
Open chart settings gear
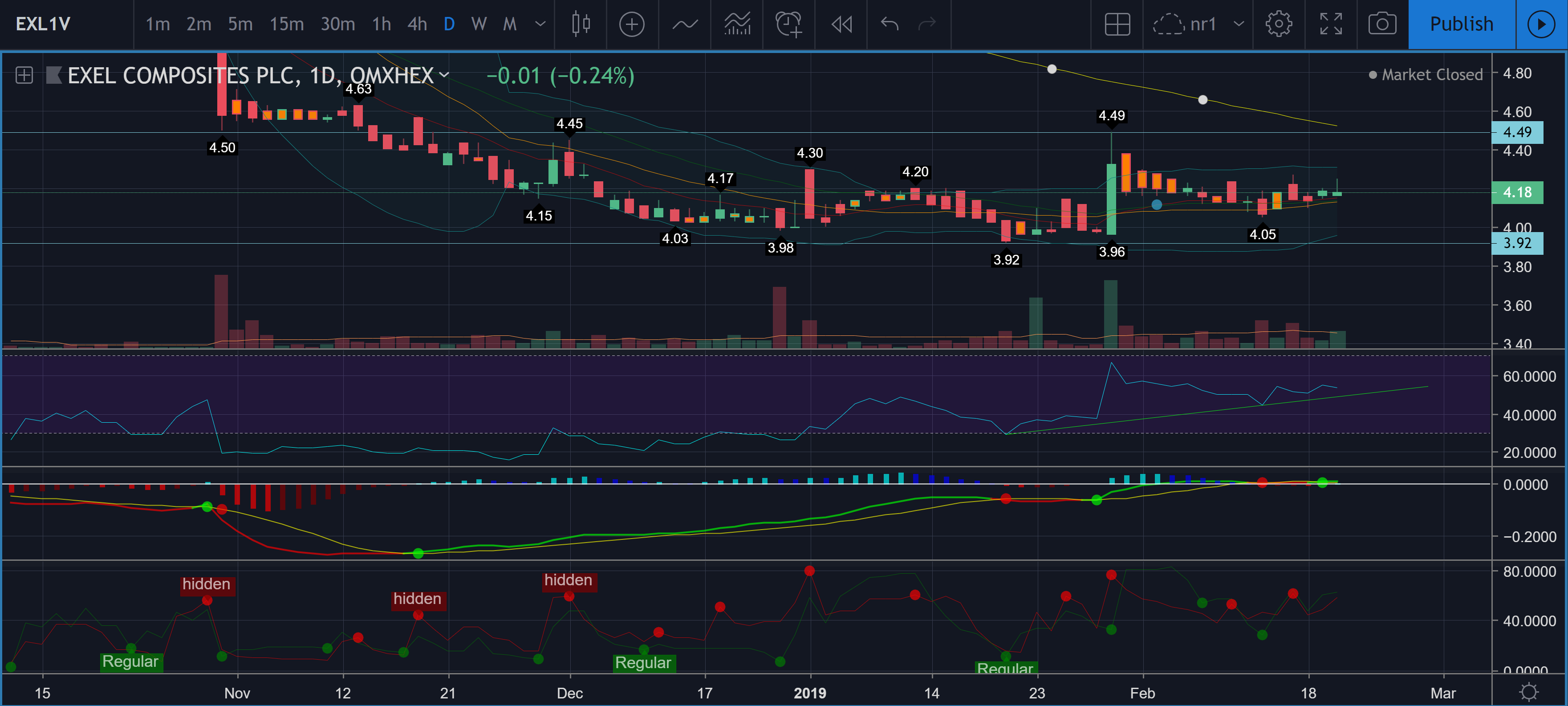[x=1278, y=24]
